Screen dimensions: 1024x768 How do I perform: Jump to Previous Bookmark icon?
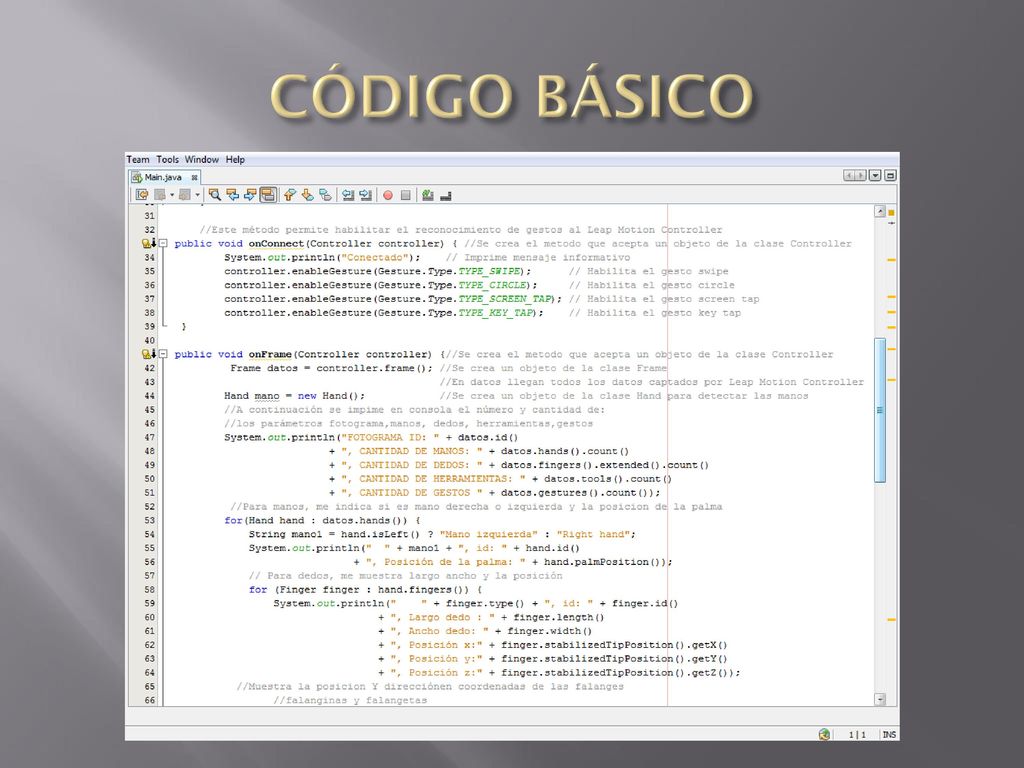[290, 195]
